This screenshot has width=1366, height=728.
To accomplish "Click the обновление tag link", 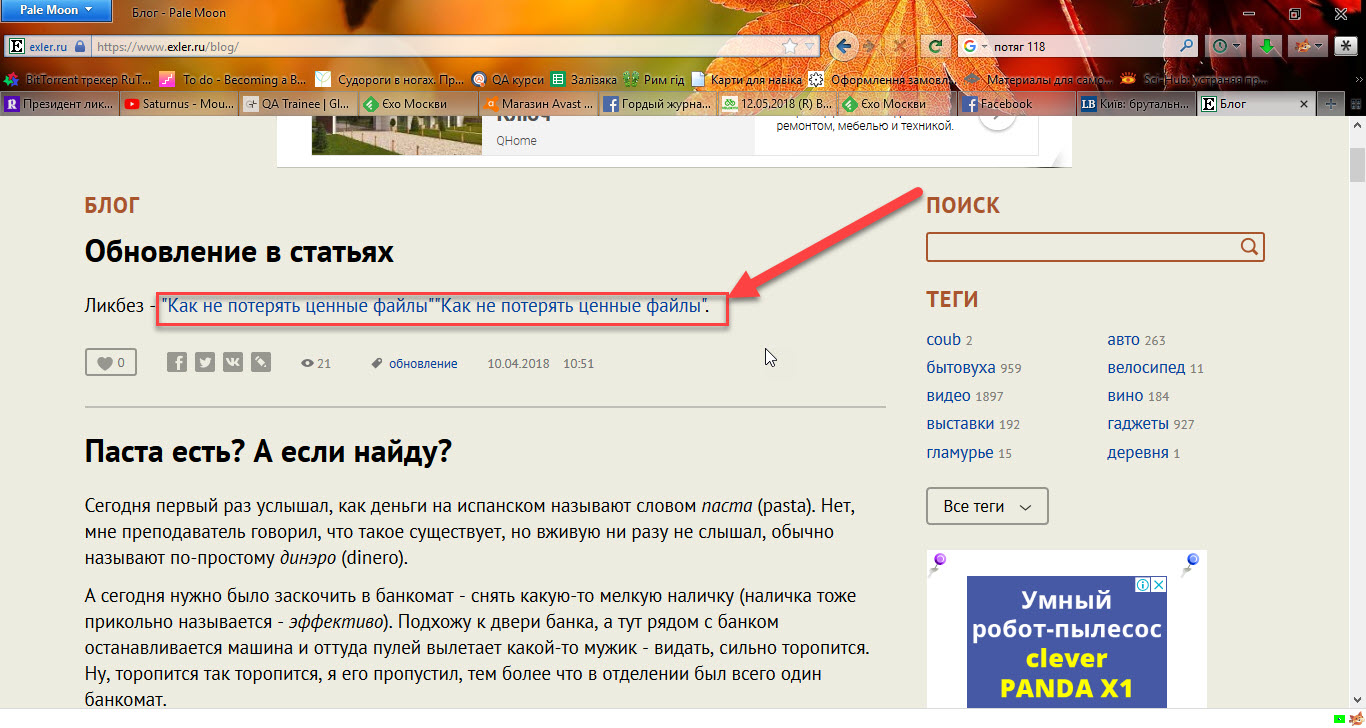I will tap(423, 364).
